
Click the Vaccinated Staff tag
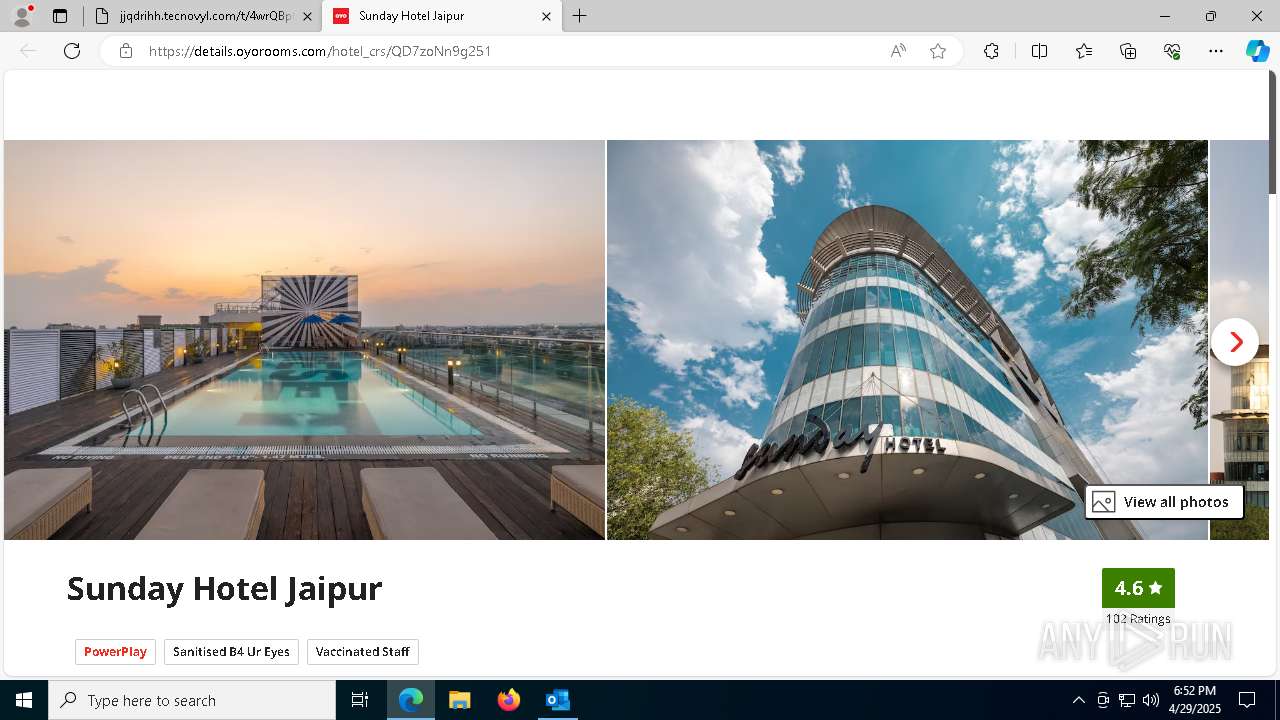click(x=362, y=652)
